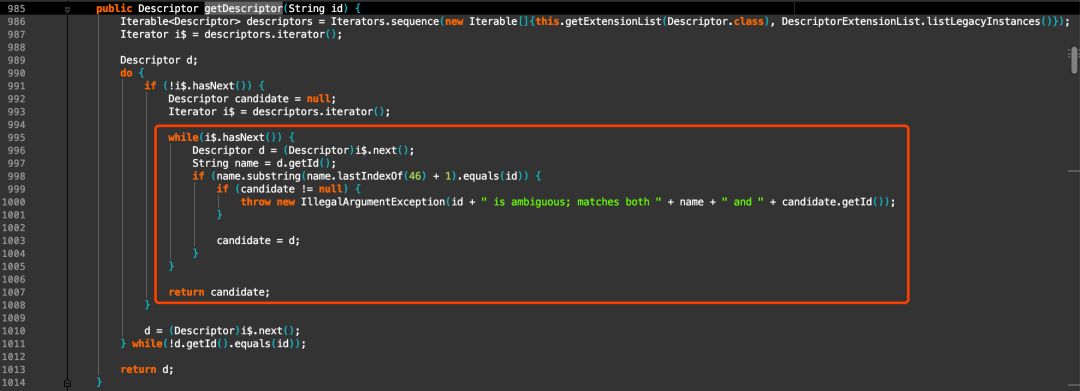Click the final "return d;" statement
The width and height of the screenshot is (1080, 391).
(147, 369)
